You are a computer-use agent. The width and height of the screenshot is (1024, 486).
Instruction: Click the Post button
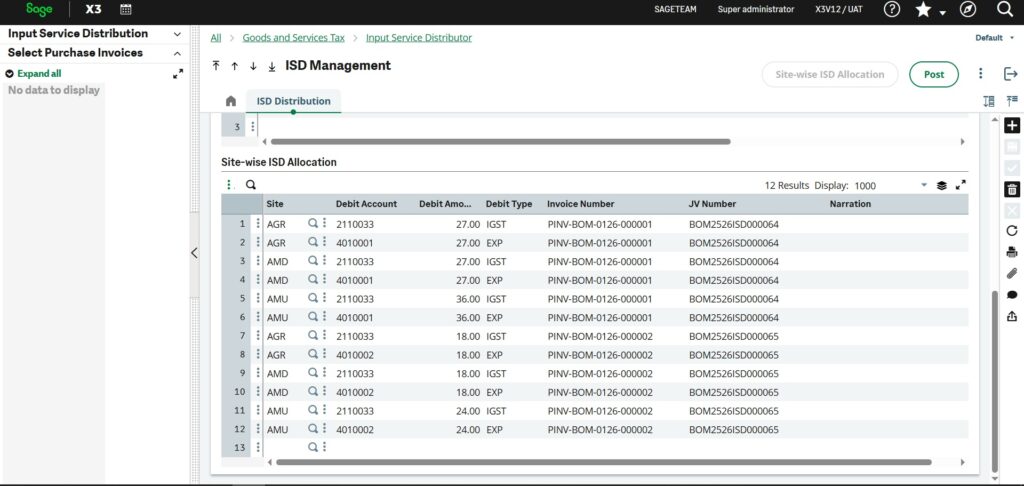pos(933,74)
